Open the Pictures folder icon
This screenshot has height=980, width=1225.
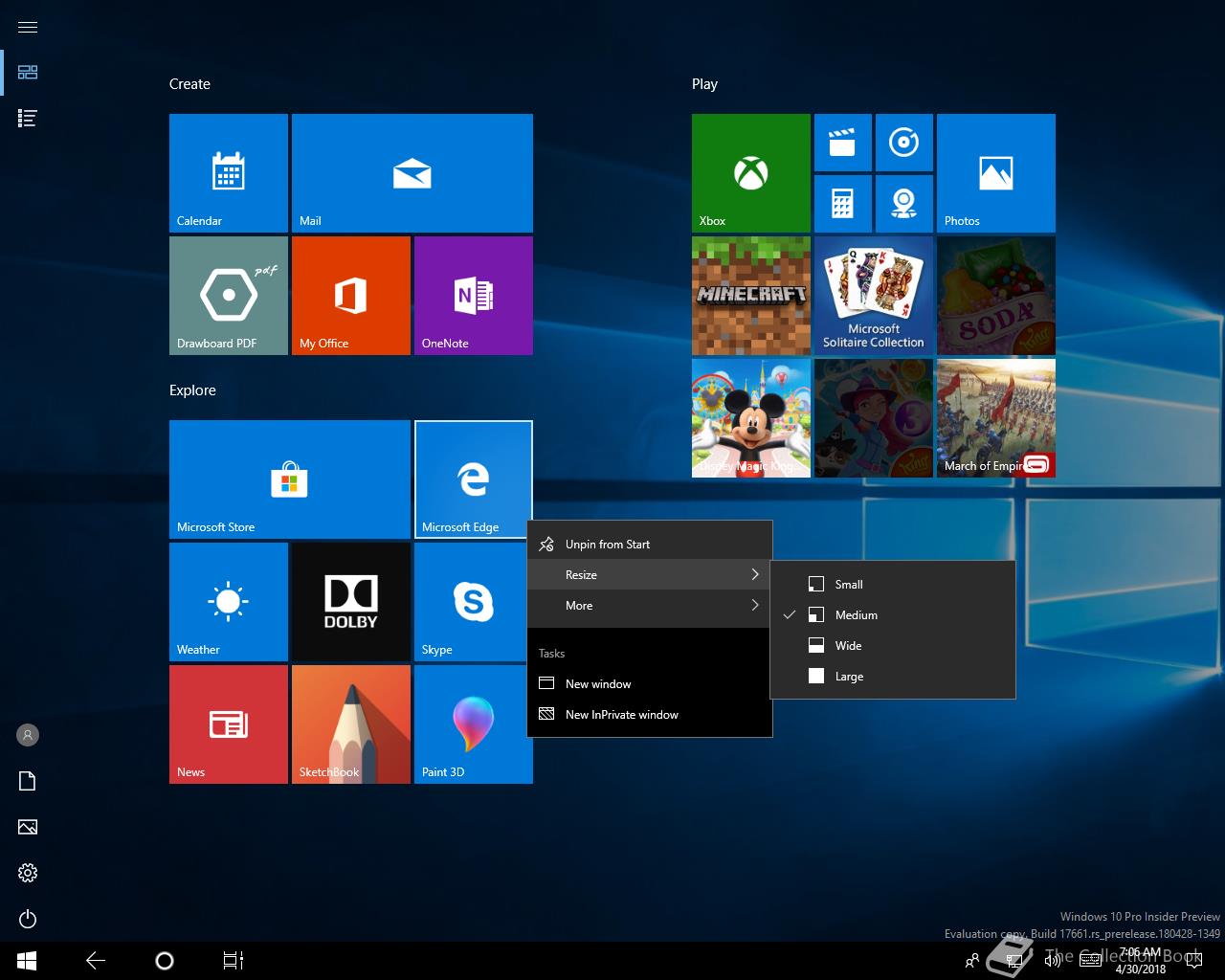[28, 827]
